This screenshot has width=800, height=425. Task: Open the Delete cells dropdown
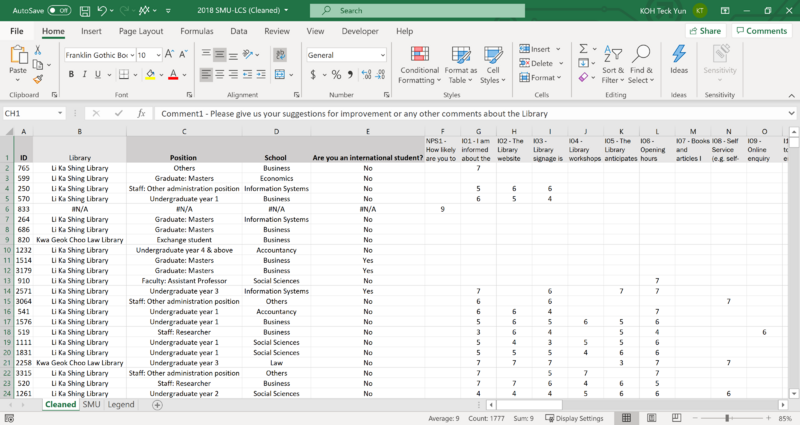point(561,63)
